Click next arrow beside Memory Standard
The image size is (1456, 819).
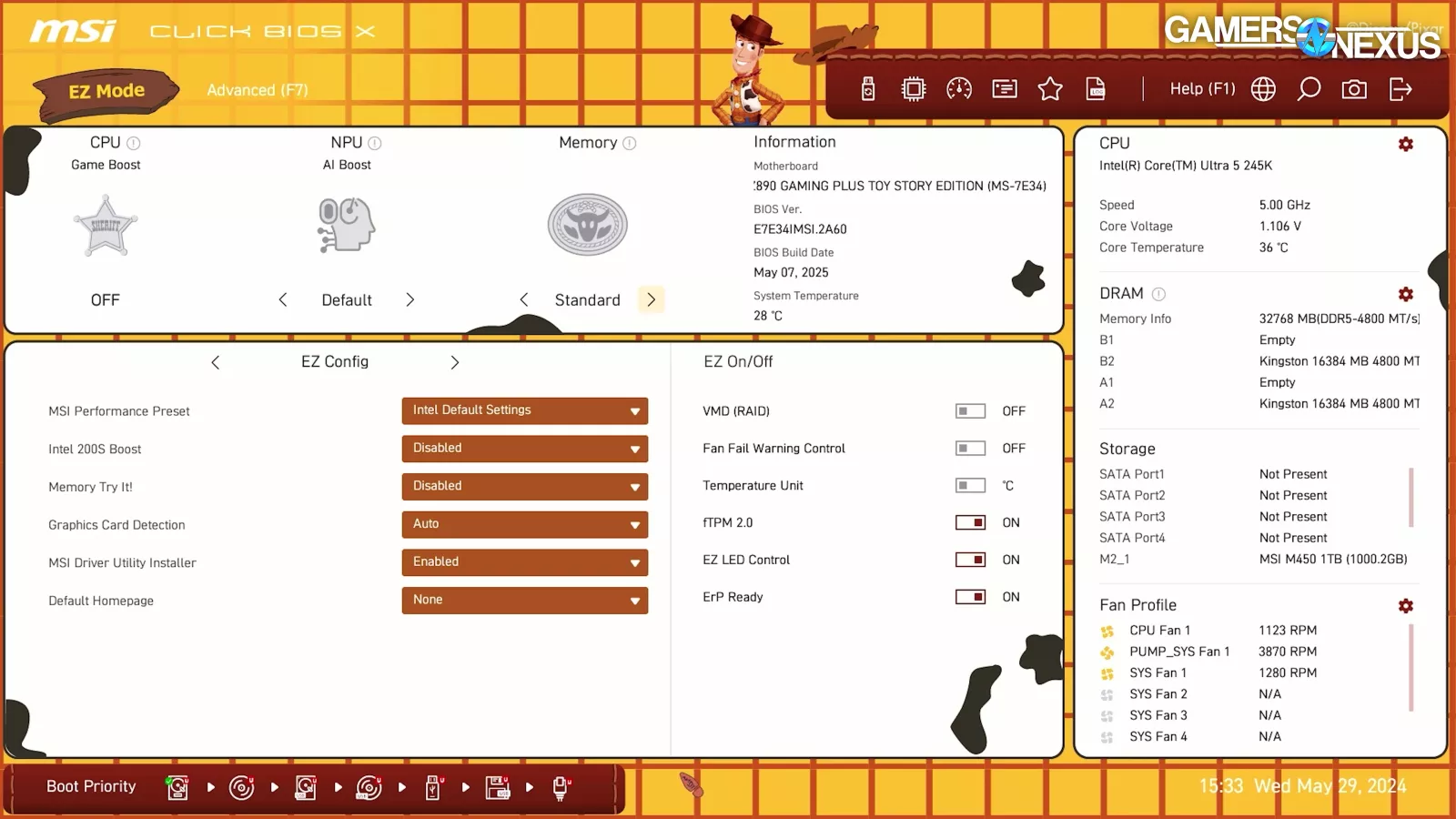pyautogui.click(x=651, y=300)
